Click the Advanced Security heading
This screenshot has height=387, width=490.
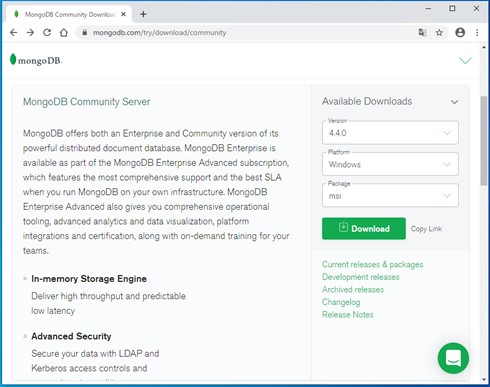pos(71,336)
